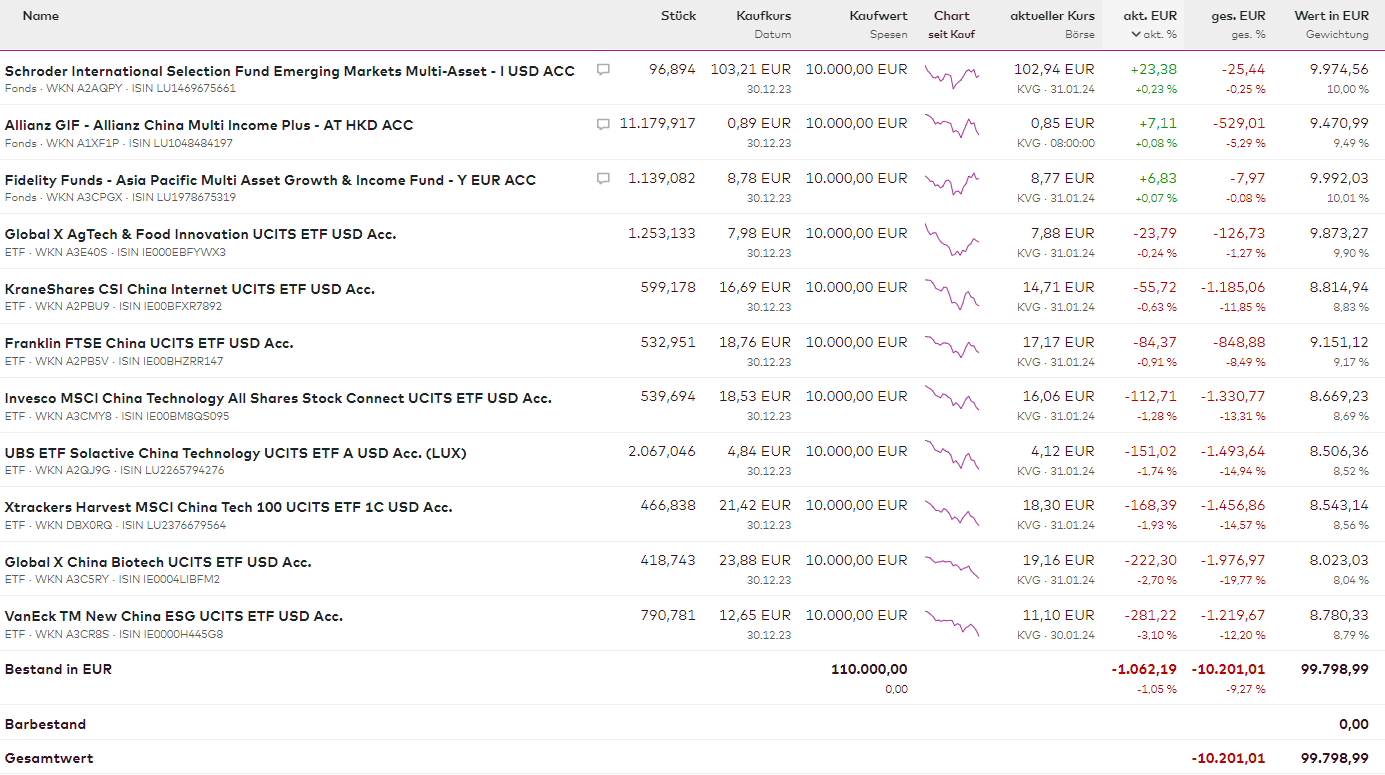Screen dimensions: 1385x775
Task: Open the note icon for Fidelity Asia Pacific fund
Action: pos(603,179)
